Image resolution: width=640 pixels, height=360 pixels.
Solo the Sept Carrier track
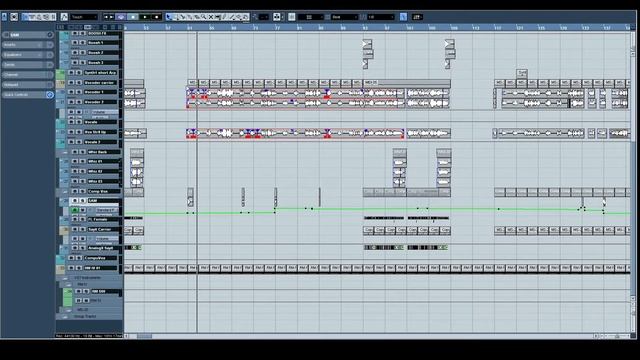click(82, 229)
